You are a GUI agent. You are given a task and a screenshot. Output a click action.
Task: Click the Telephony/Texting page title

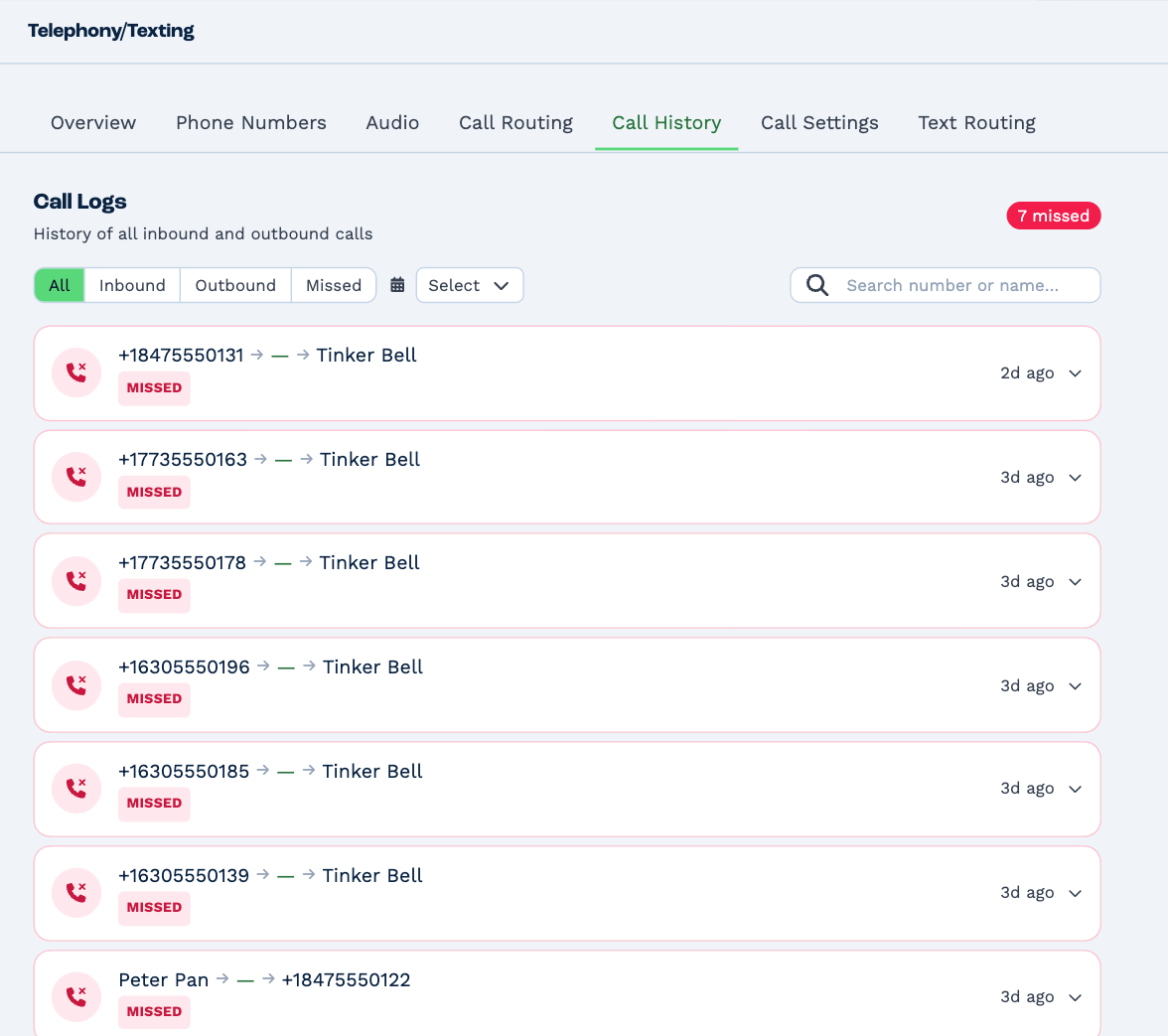(111, 31)
